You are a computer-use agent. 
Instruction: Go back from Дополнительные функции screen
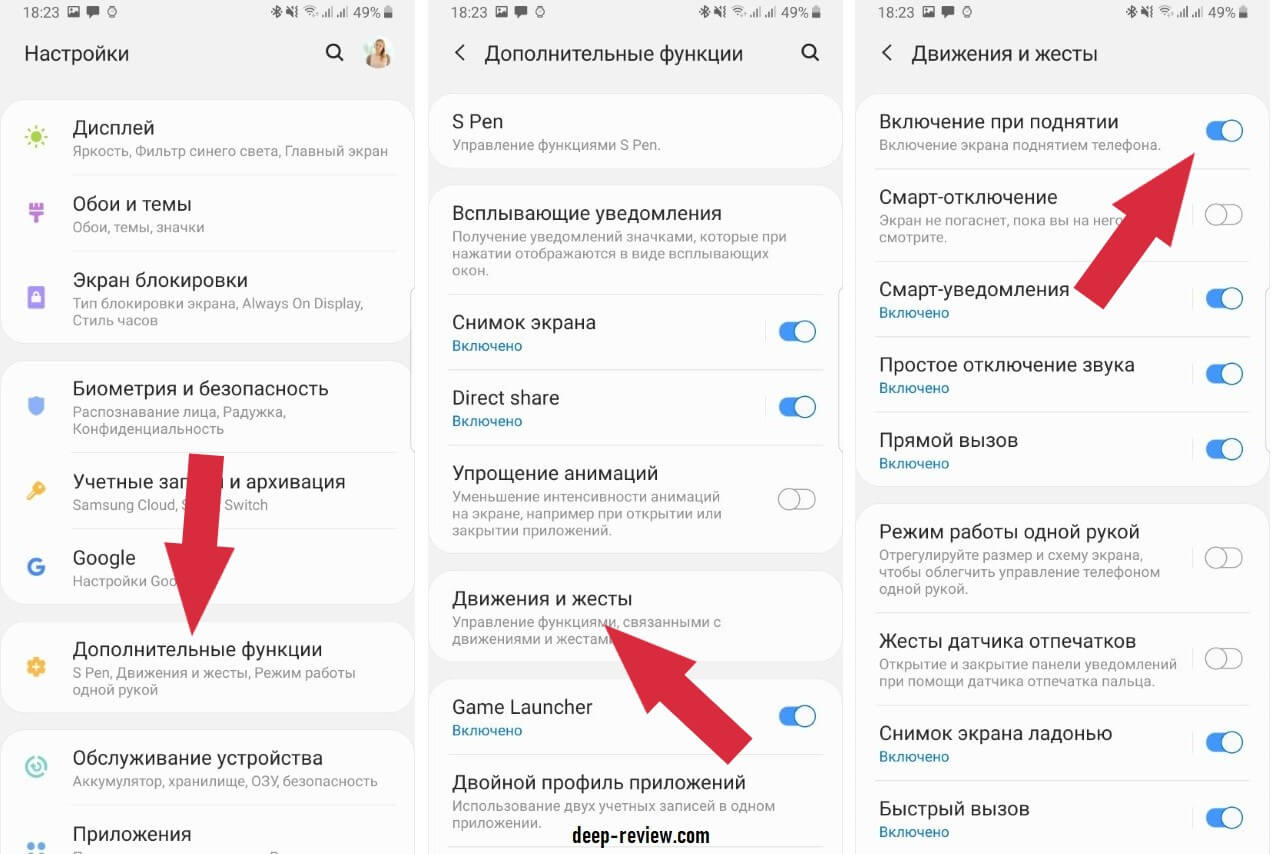point(460,53)
